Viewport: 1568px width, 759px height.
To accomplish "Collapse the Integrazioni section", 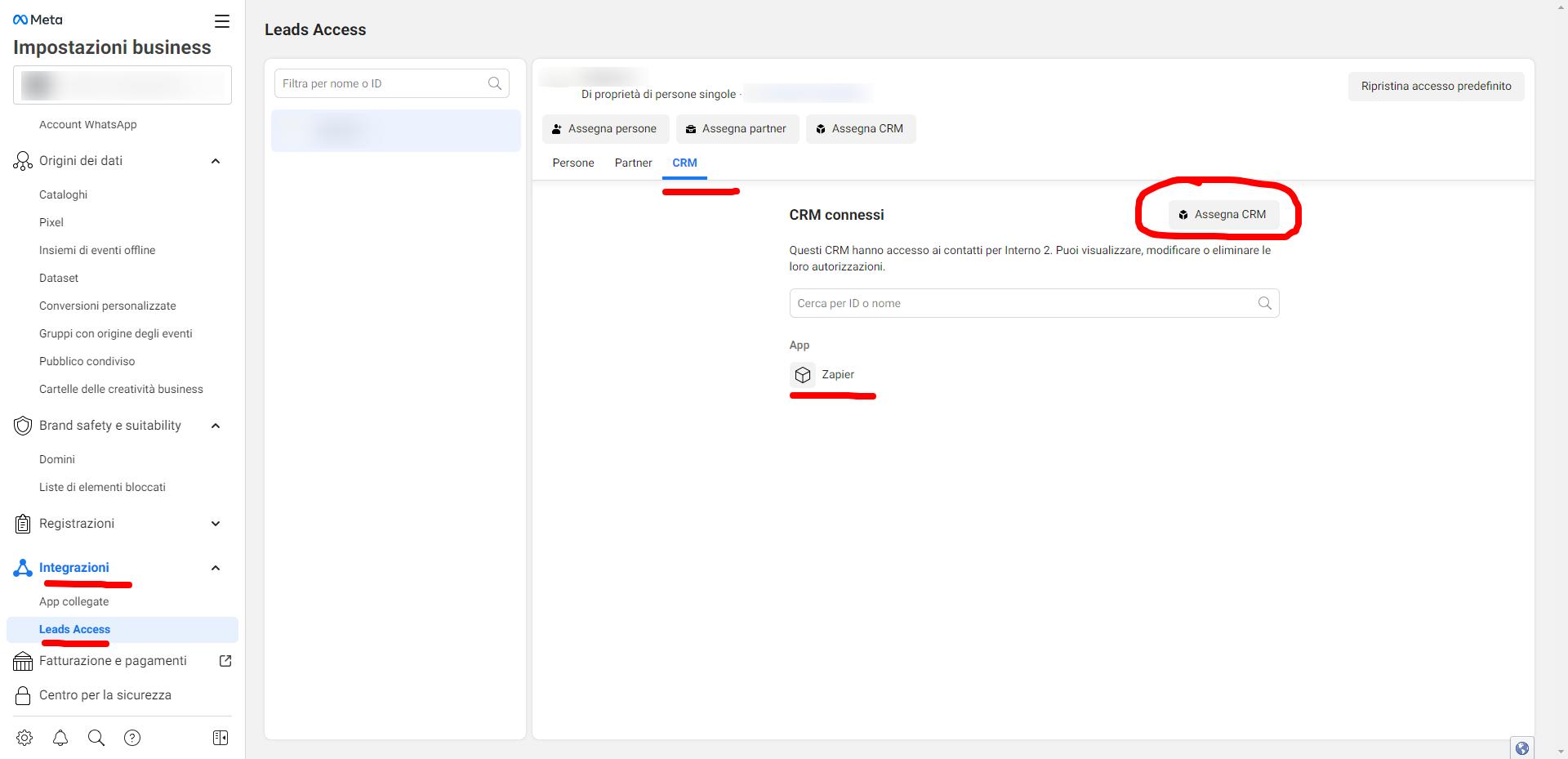I will pos(216,568).
